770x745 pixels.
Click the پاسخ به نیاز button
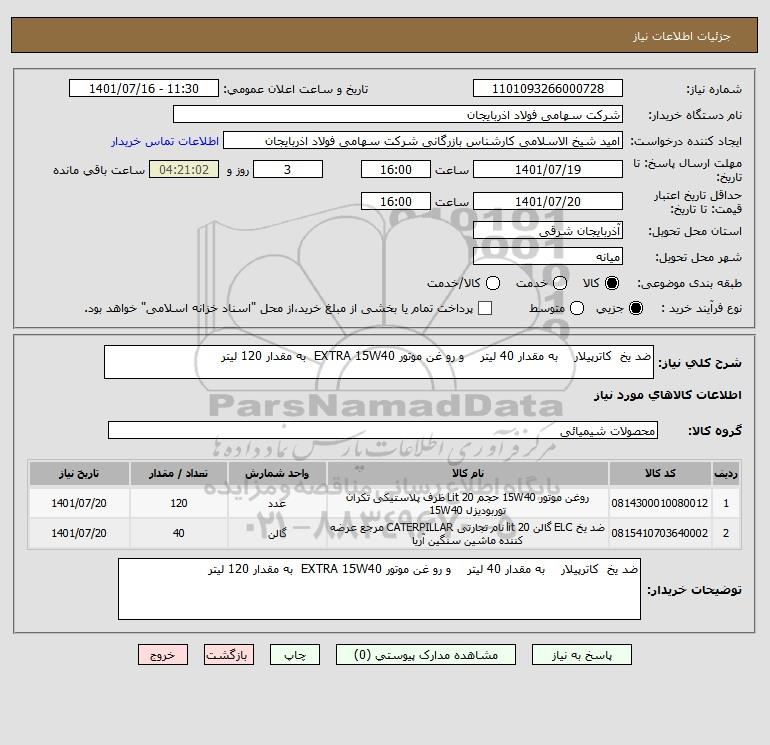click(581, 655)
